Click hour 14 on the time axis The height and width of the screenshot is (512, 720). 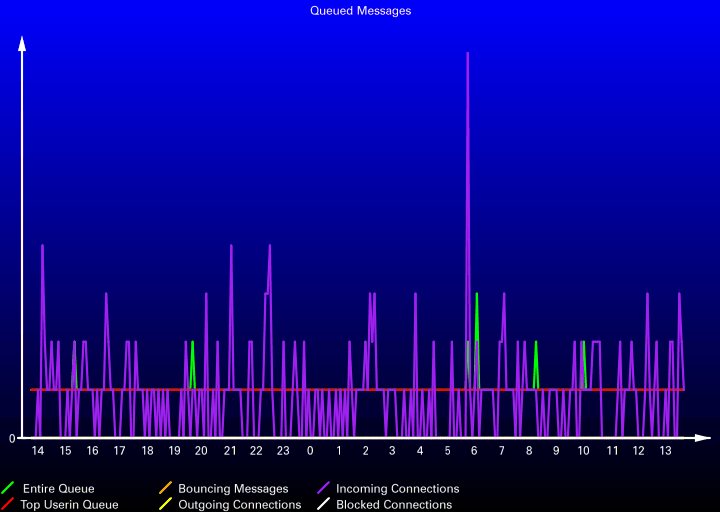pyautogui.click(x=38, y=451)
